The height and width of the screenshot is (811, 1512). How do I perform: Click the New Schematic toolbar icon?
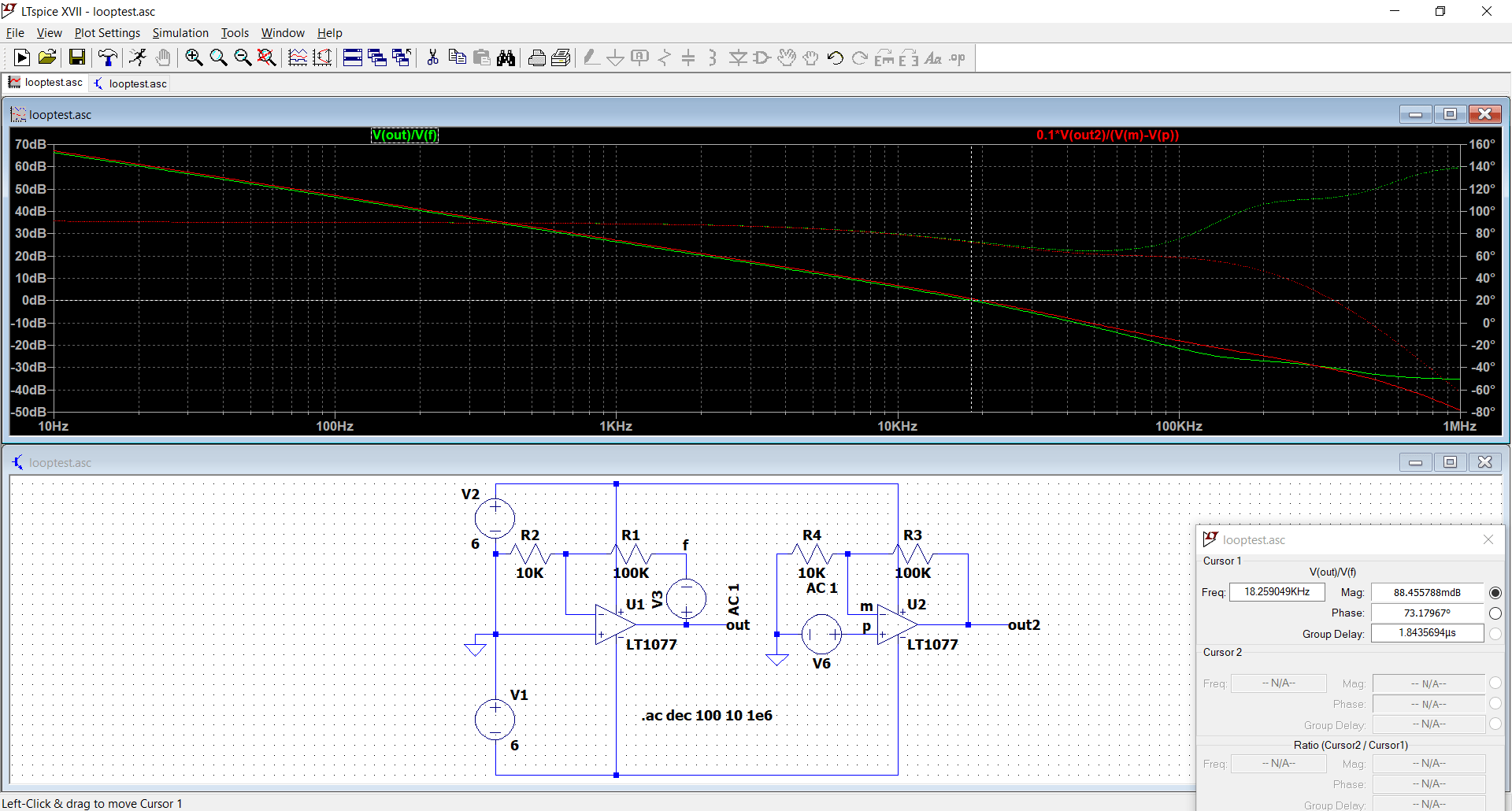22,57
